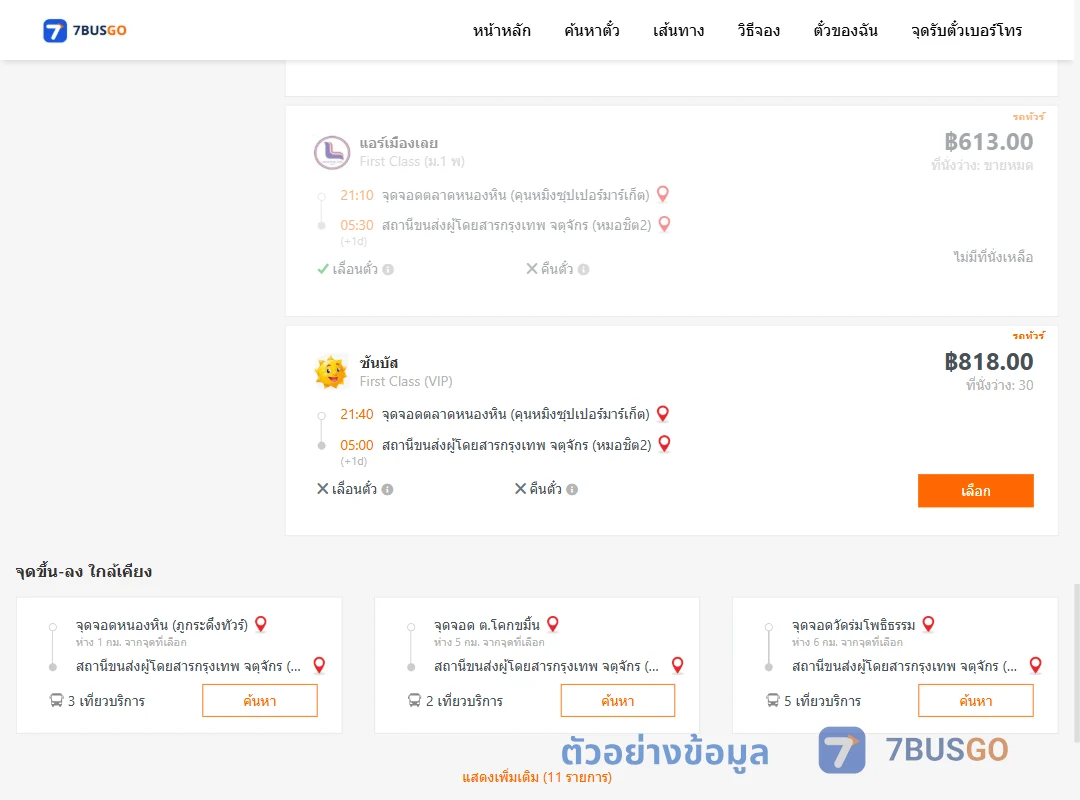Click info icon beside แอร์เมืองเลย เลื่อนตั๋ว
Screen dimensions: 1080x800
tap(388, 269)
